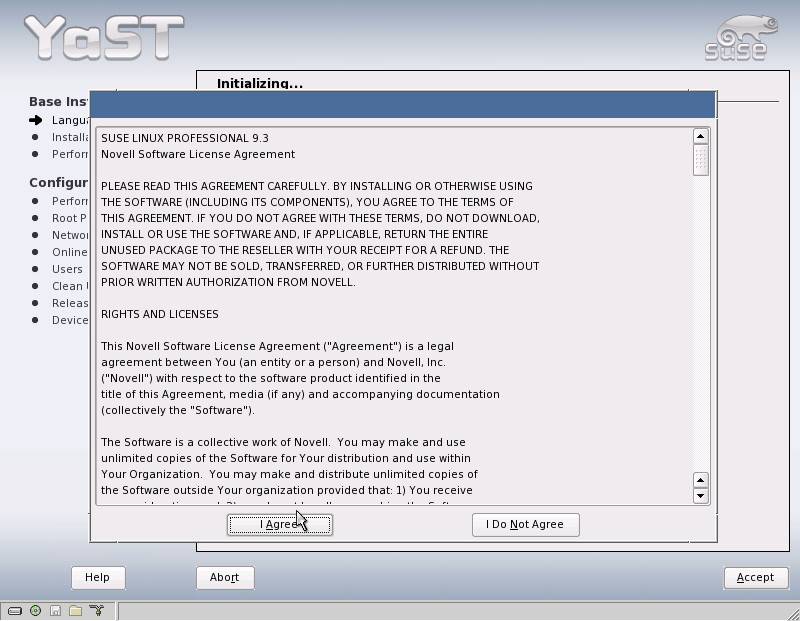Click the Clean Up step in sidebar
Viewport: 800px width, 621px height.
[x=70, y=286]
